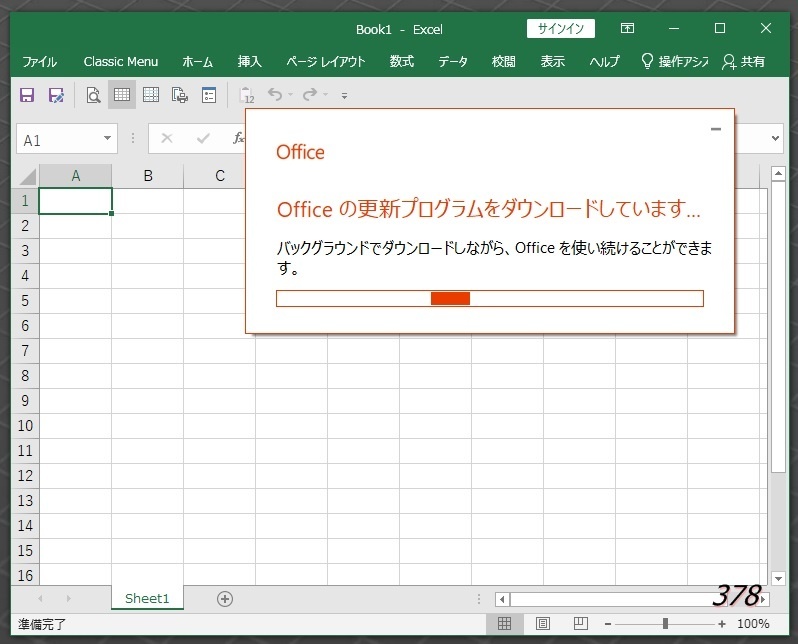Click vertical scrollbar down arrow
Image resolution: width=798 pixels, height=644 pixels.
pyautogui.click(x=778, y=578)
